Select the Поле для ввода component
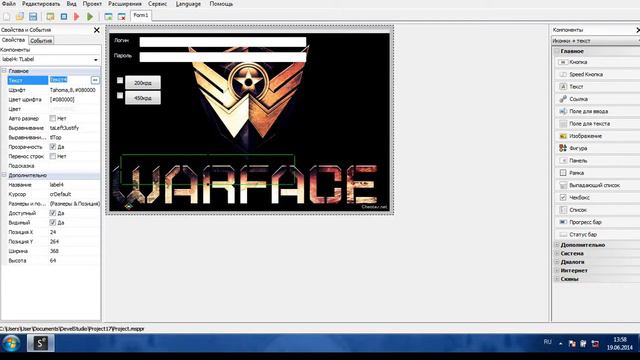640x360 pixels. click(x=597, y=111)
